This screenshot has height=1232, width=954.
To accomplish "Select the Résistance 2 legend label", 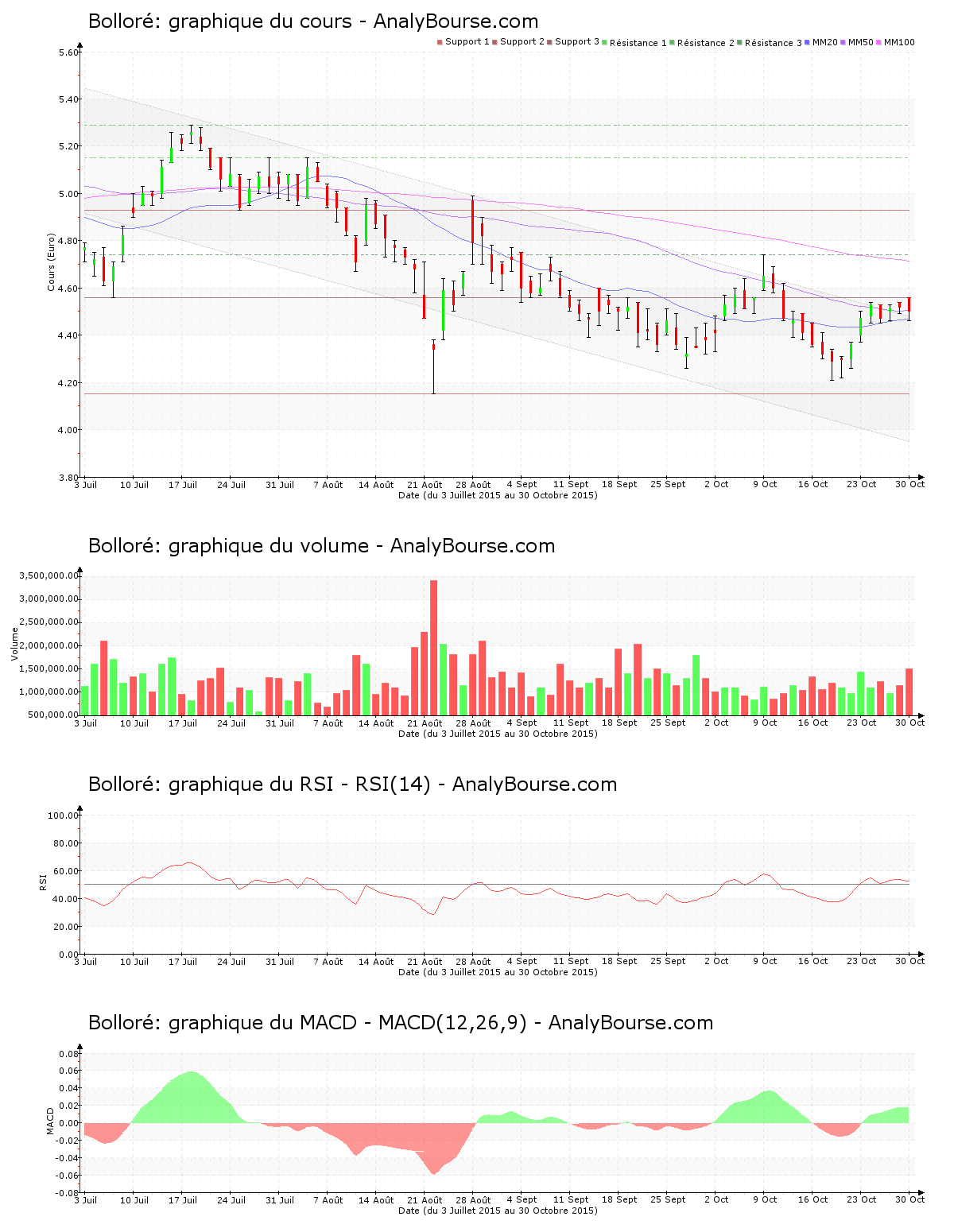I will [x=706, y=43].
